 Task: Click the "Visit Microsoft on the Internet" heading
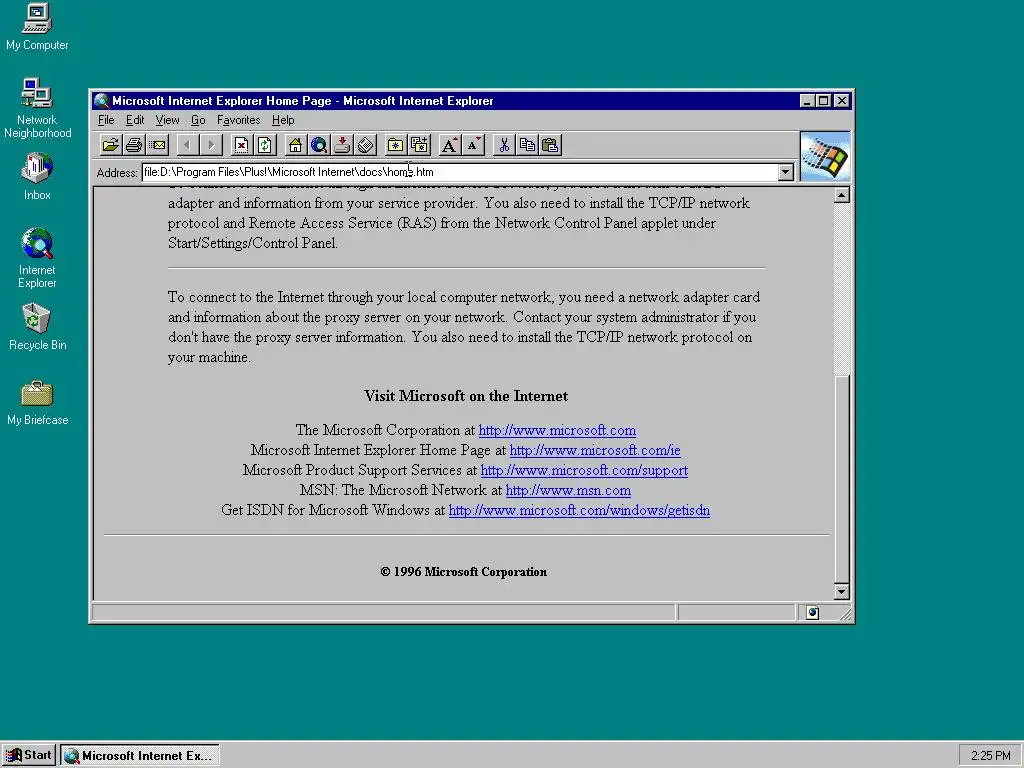click(x=466, y=396)
